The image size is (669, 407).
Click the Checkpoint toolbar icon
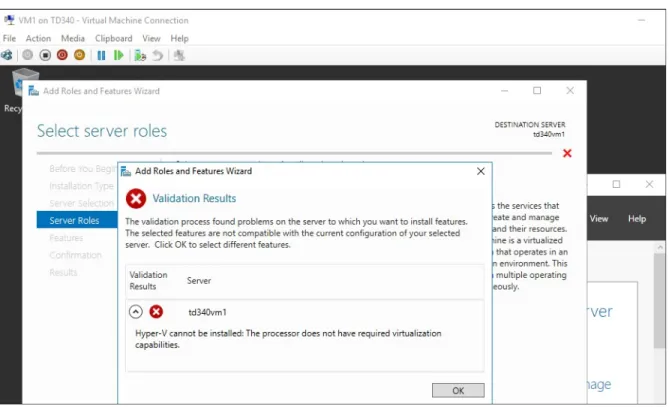(140, 55)
